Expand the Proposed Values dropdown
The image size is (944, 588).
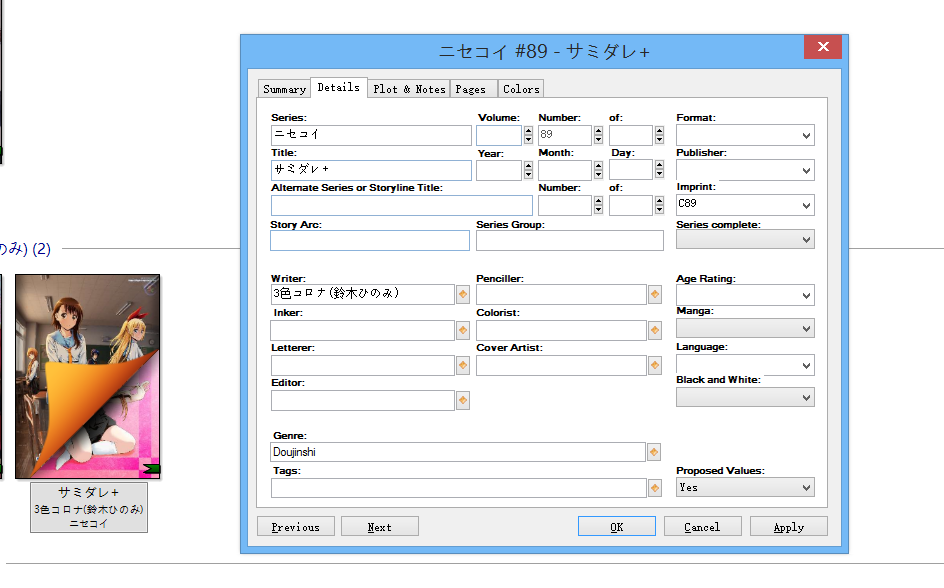[805, 488]
